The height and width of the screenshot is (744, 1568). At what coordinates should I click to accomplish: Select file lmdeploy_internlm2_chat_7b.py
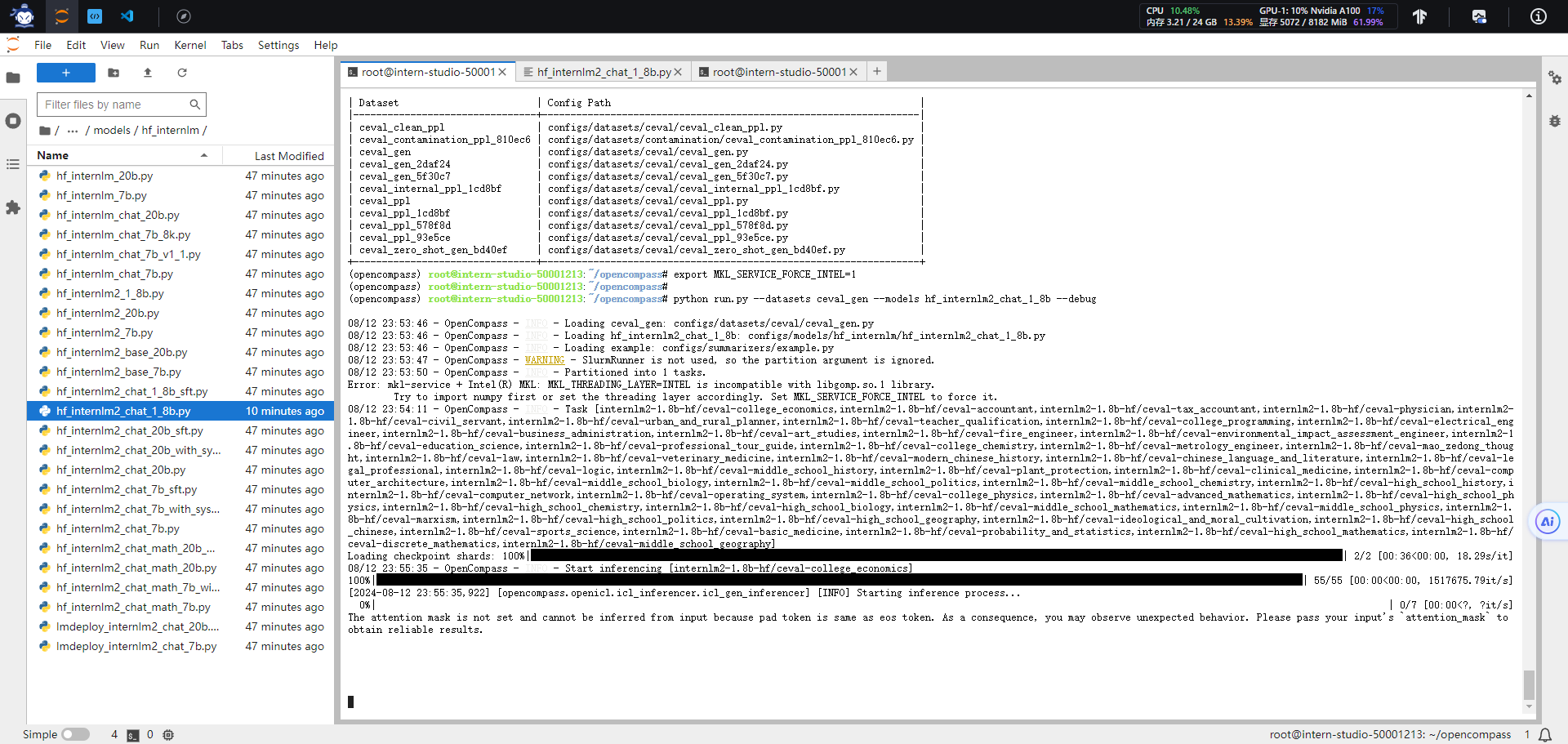(x=180, y=646)
